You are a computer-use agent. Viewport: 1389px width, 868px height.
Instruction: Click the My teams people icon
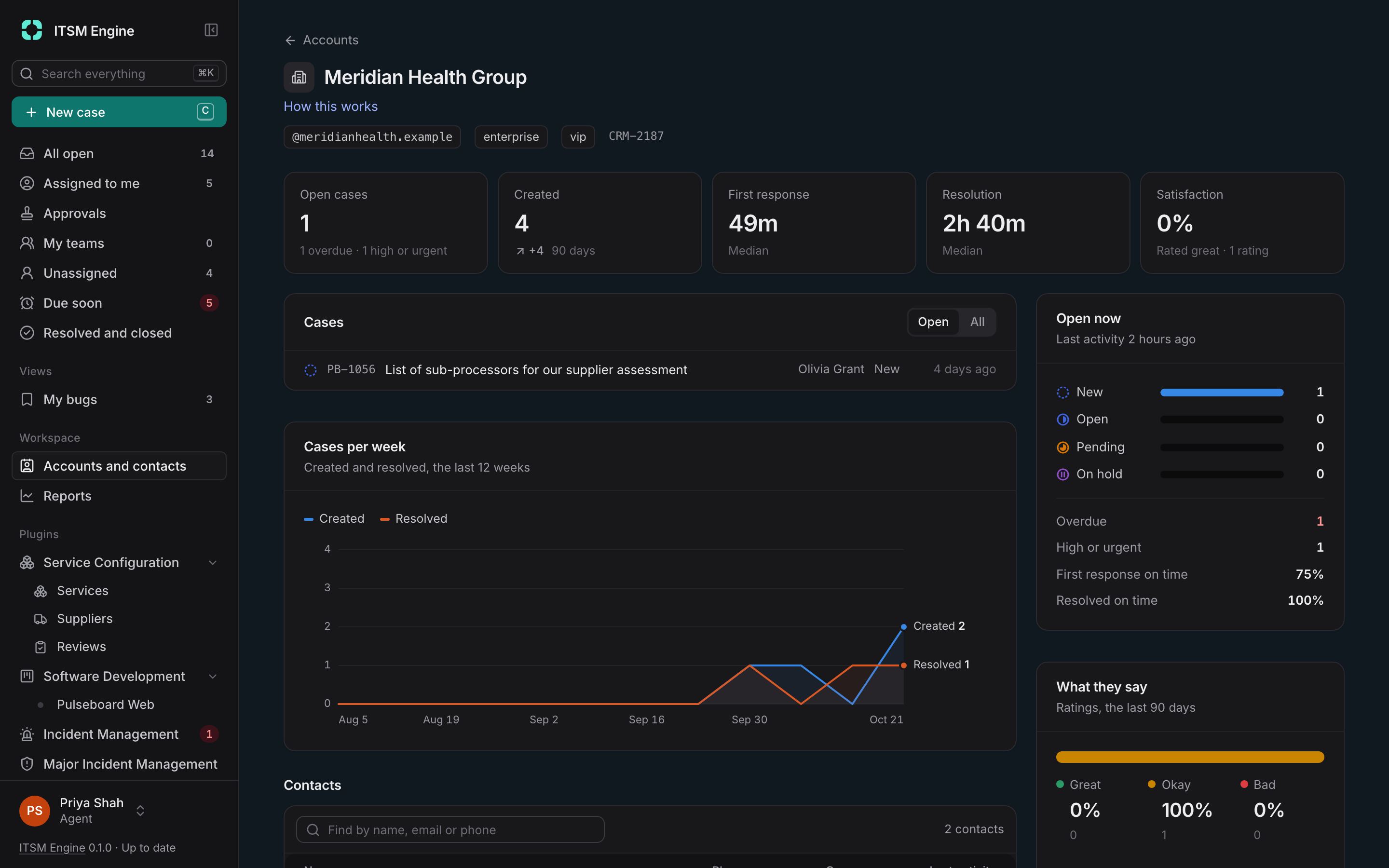pos(27,243)
